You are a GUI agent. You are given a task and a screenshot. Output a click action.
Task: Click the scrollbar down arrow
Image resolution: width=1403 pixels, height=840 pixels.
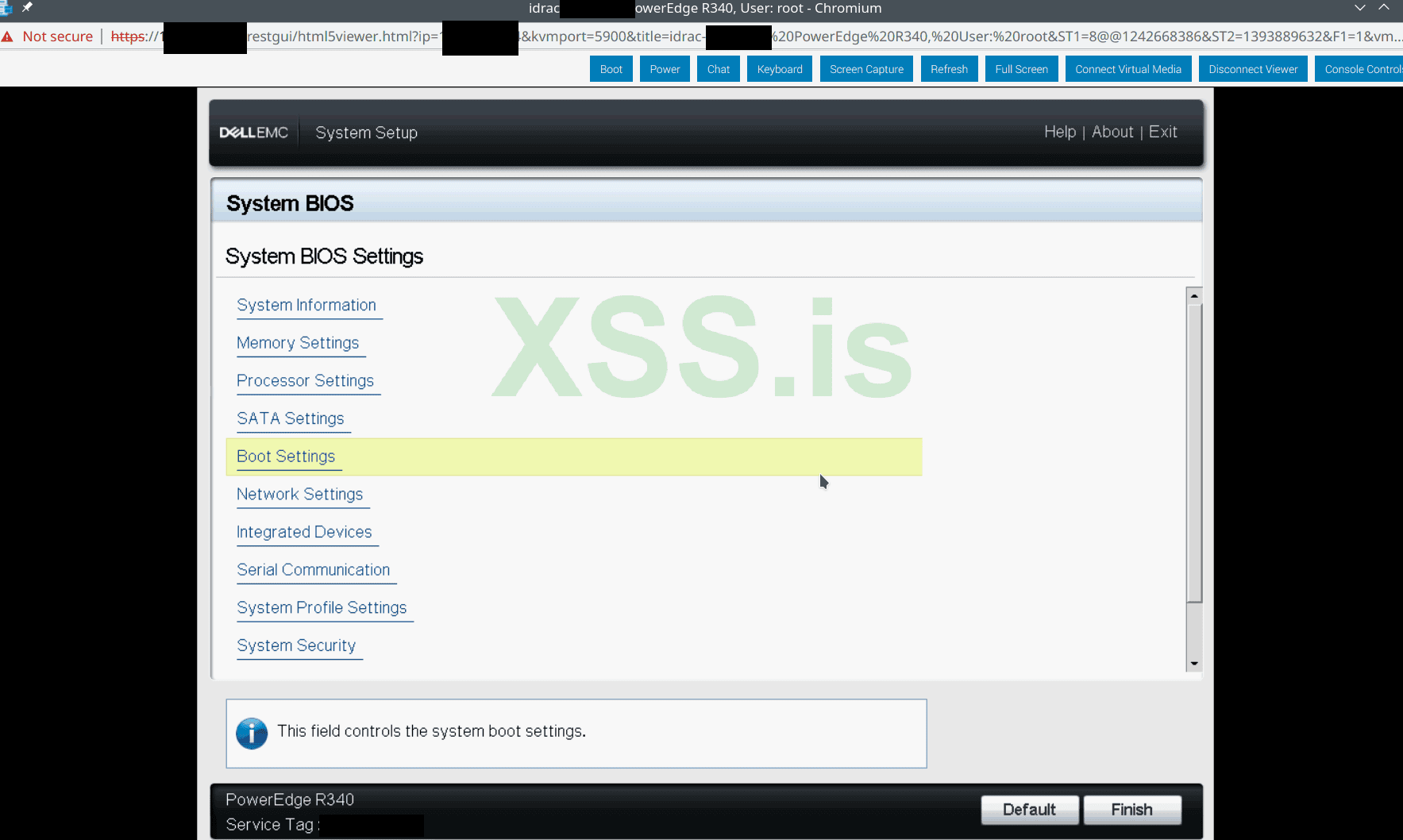click(1194, 663)
